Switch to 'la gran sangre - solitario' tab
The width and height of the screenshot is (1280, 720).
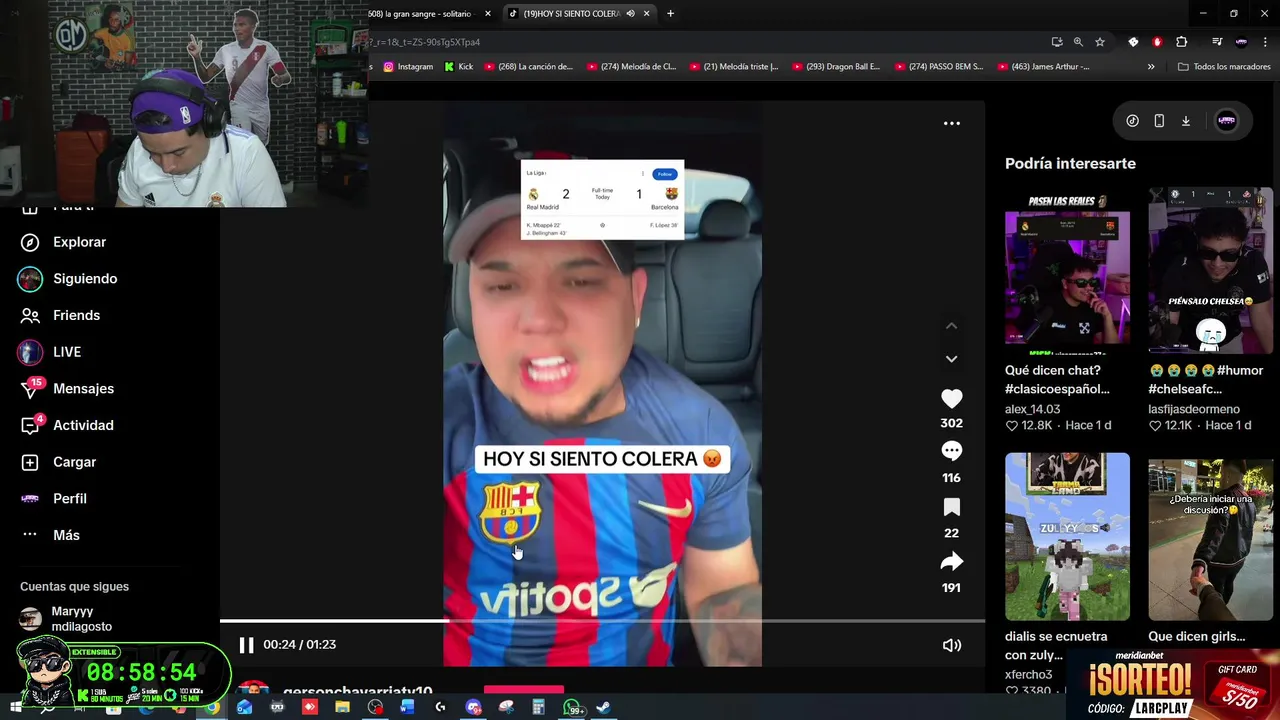(420, 14)
